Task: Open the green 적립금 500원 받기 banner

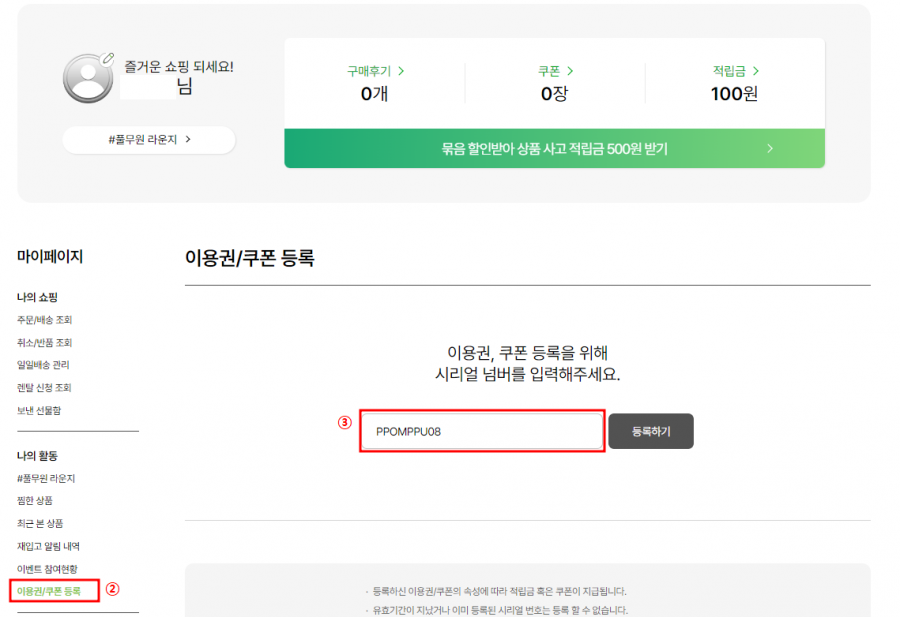Action: [554, 149]
